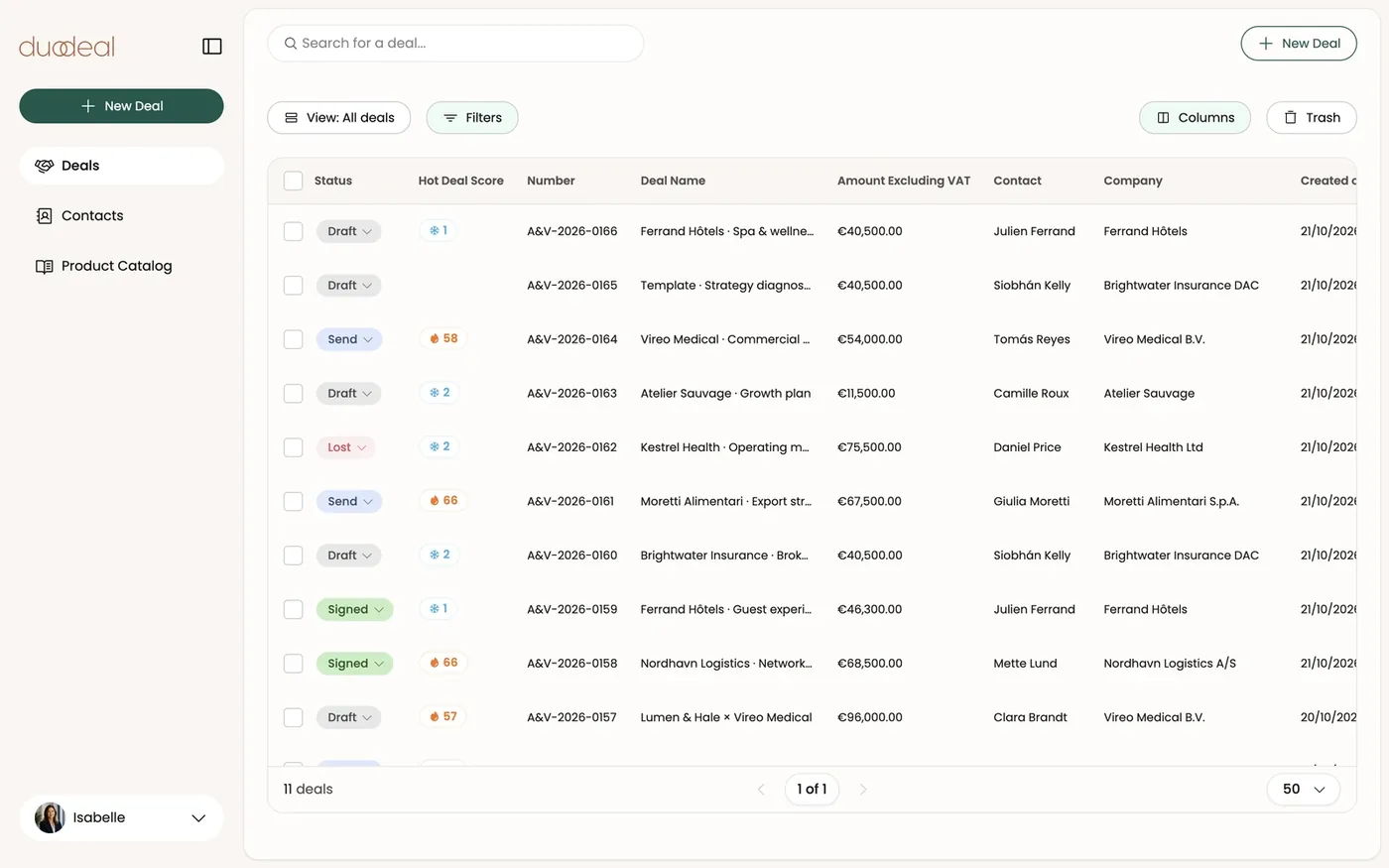The width and height of the screenshot is (1389, 868).
Task: Tick checkbox for A&V-2026-0165 row
Action: (293, 286)
